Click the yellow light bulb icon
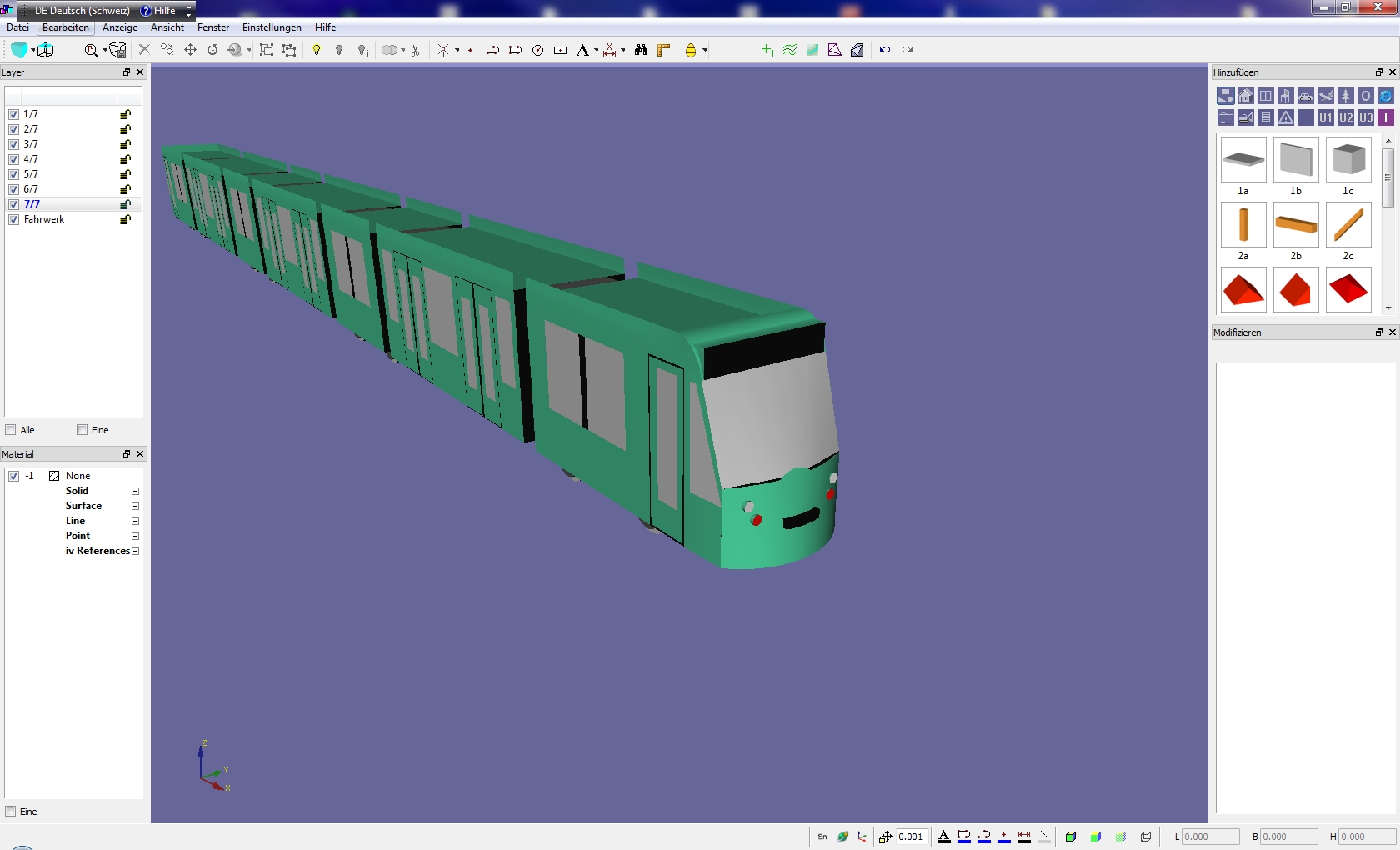This screenshot has height=850, width=1400. pos(317,50)
